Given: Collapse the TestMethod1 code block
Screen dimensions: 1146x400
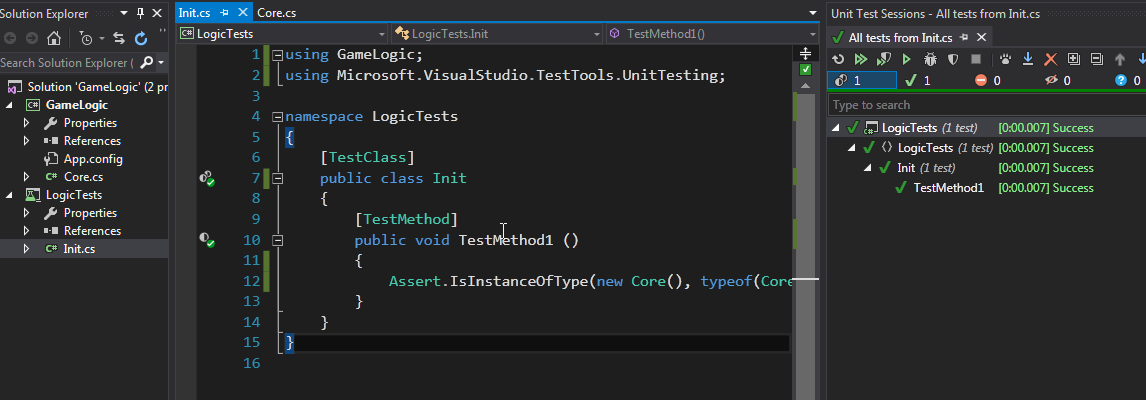Looking at the screenshot, I should (x=278, y=240).
